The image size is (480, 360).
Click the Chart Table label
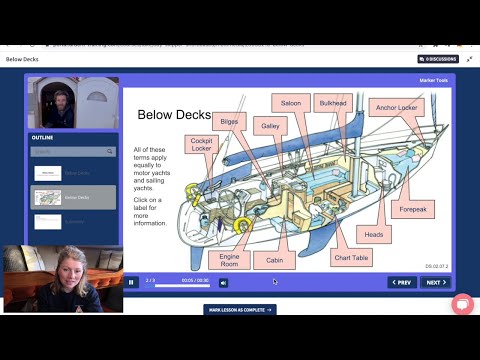tap(351, 257)
